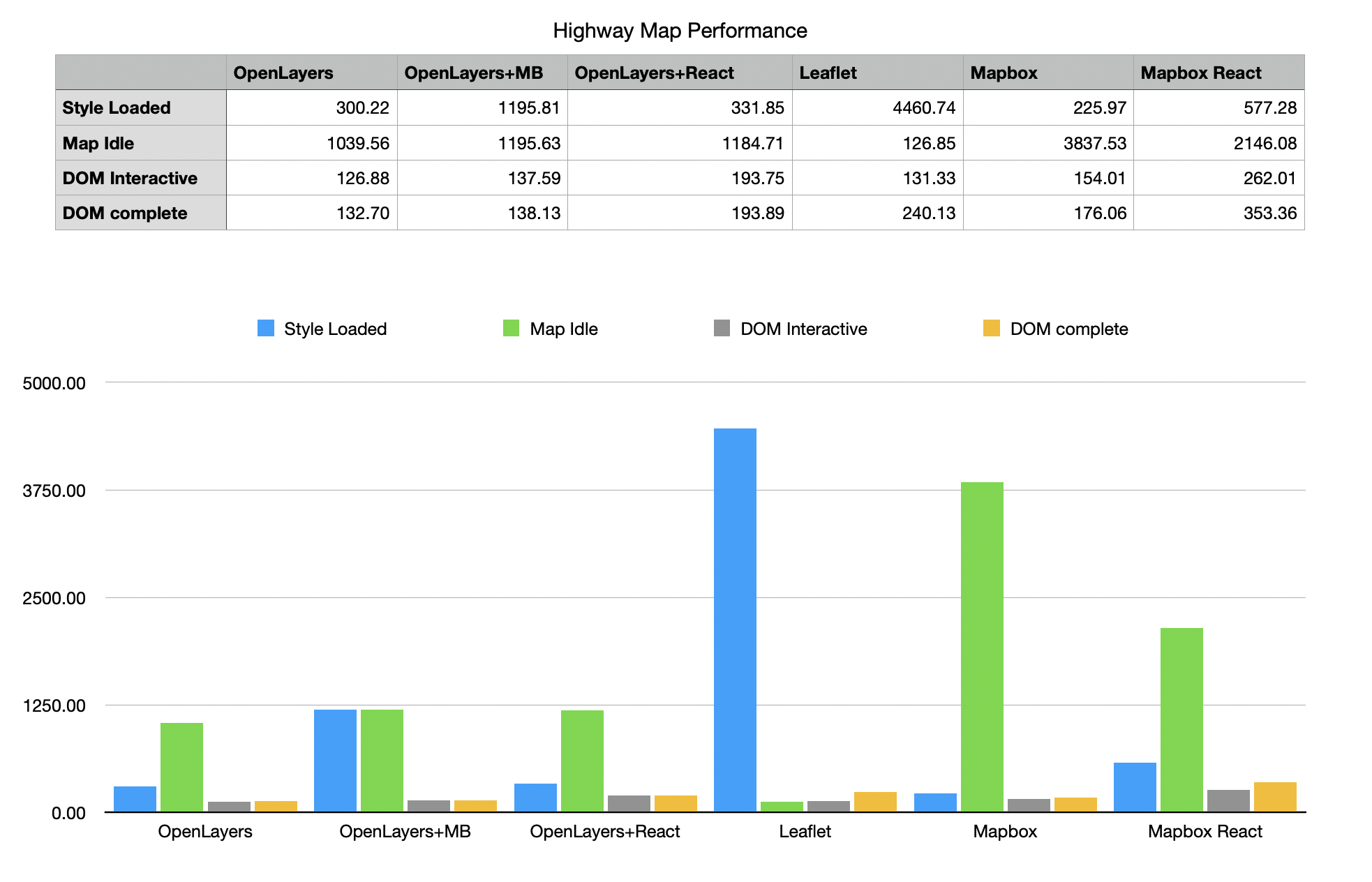Click the OpenLayers+React DOM complete cell 193.89
This screenshot has width=1372, height=882.
757,213
